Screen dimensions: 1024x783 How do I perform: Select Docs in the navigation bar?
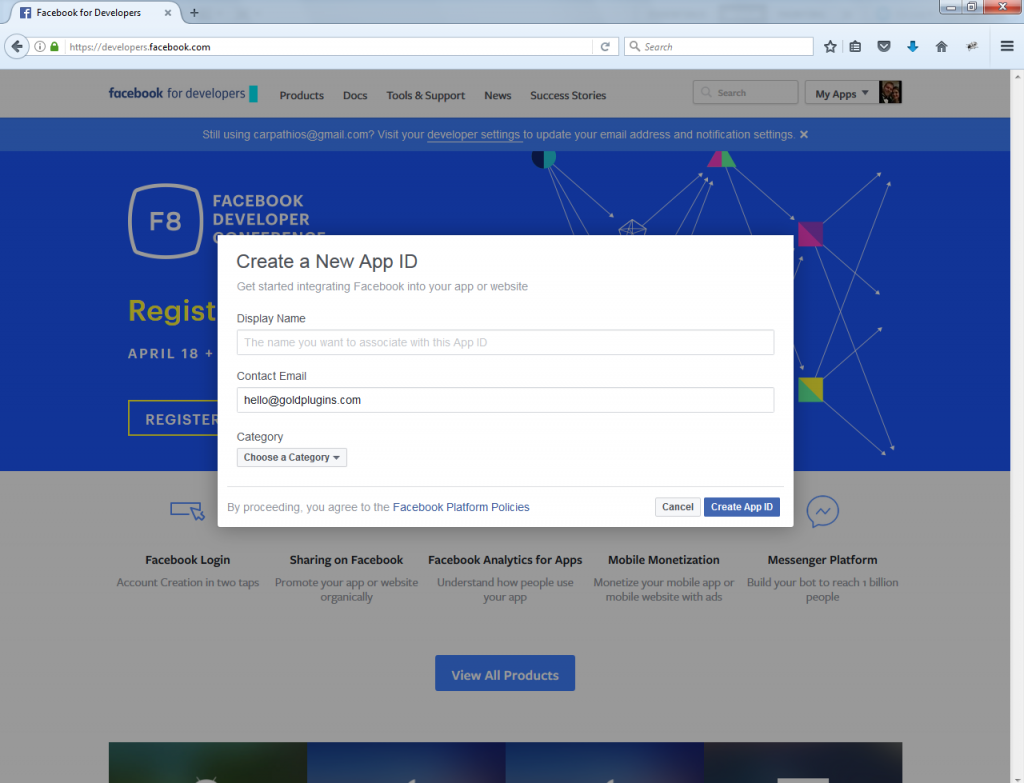pyautogui.click(x=355, y=95)
